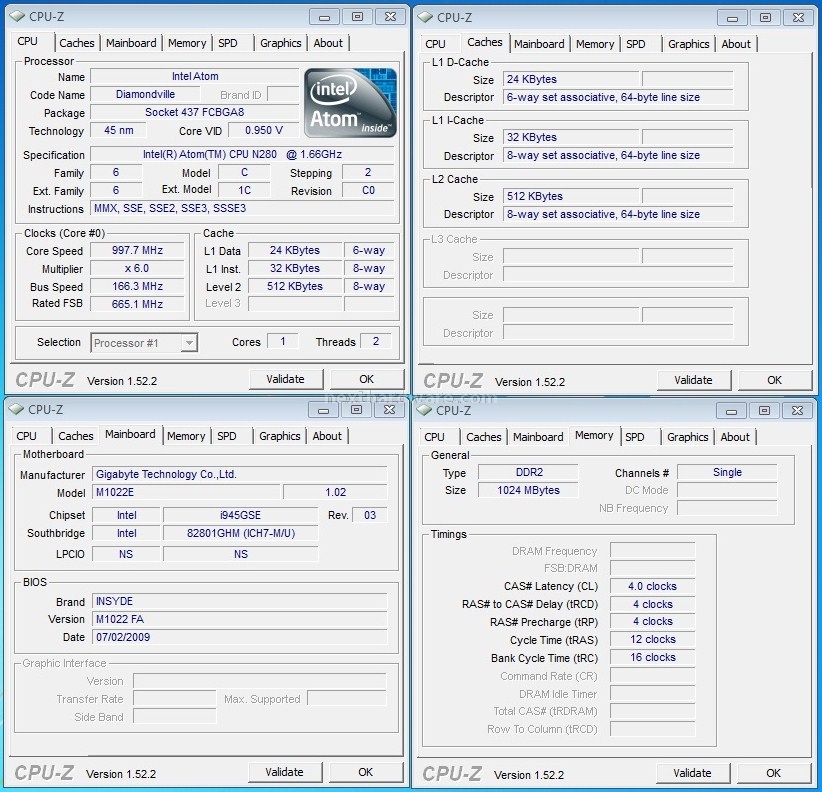The width and height of the screenshot is (822, 792).
Task: Switch to Caches tab in top-left CPU window
Action: (77, 43)
